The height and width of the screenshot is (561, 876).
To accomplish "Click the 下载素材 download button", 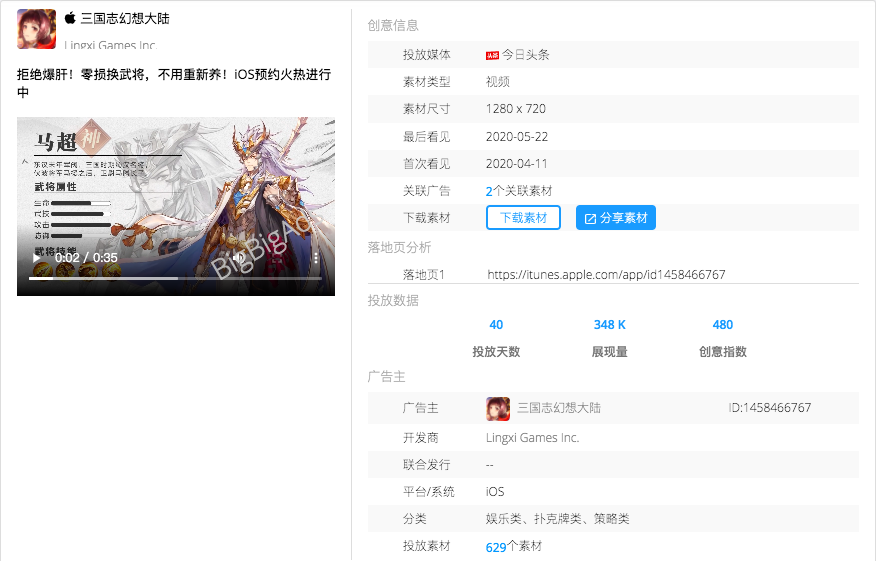I will [x=523, y=217].
